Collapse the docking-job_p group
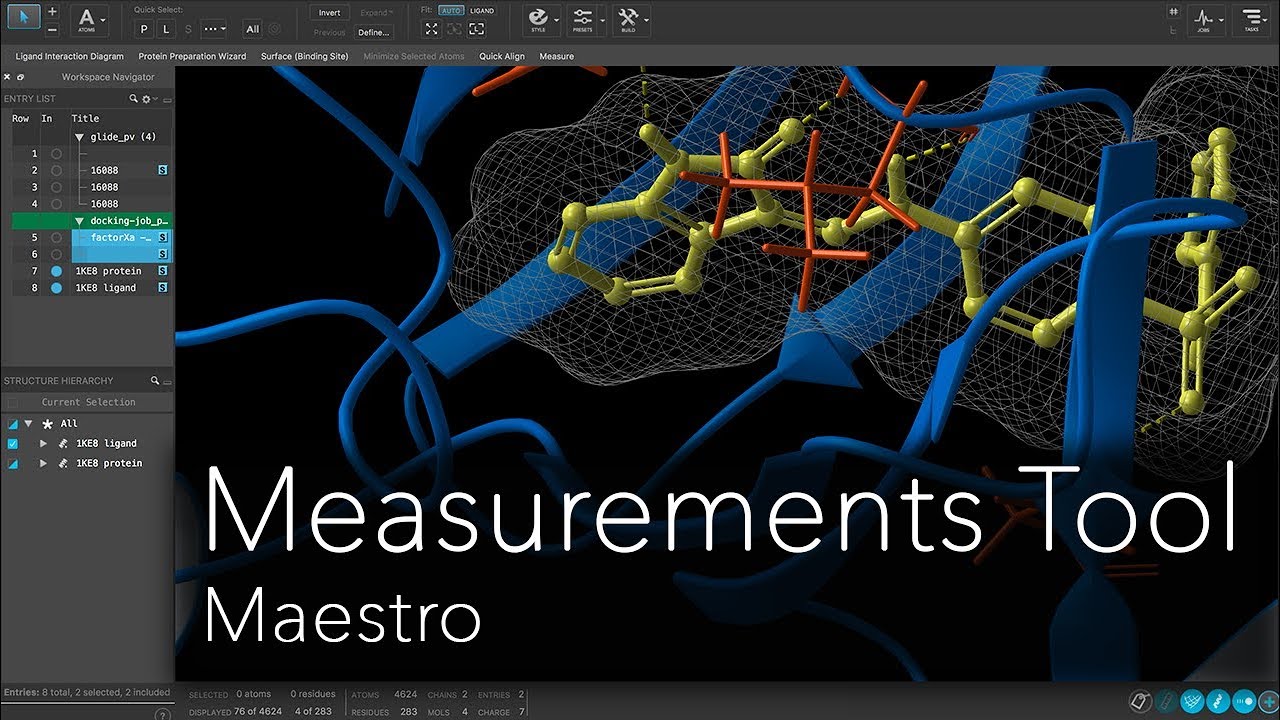1280x720 pixels. click(79, 220)
